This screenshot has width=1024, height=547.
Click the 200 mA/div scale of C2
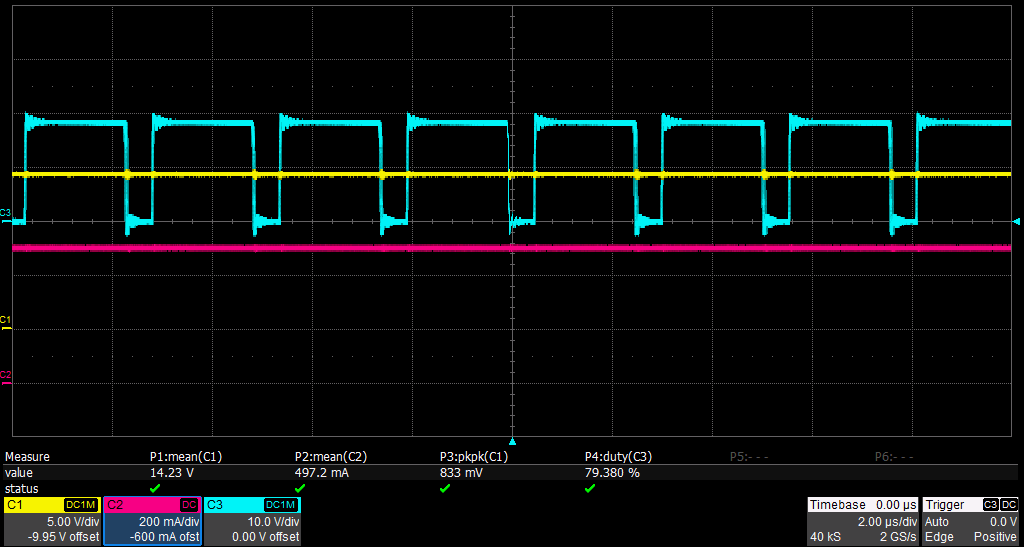169,522
